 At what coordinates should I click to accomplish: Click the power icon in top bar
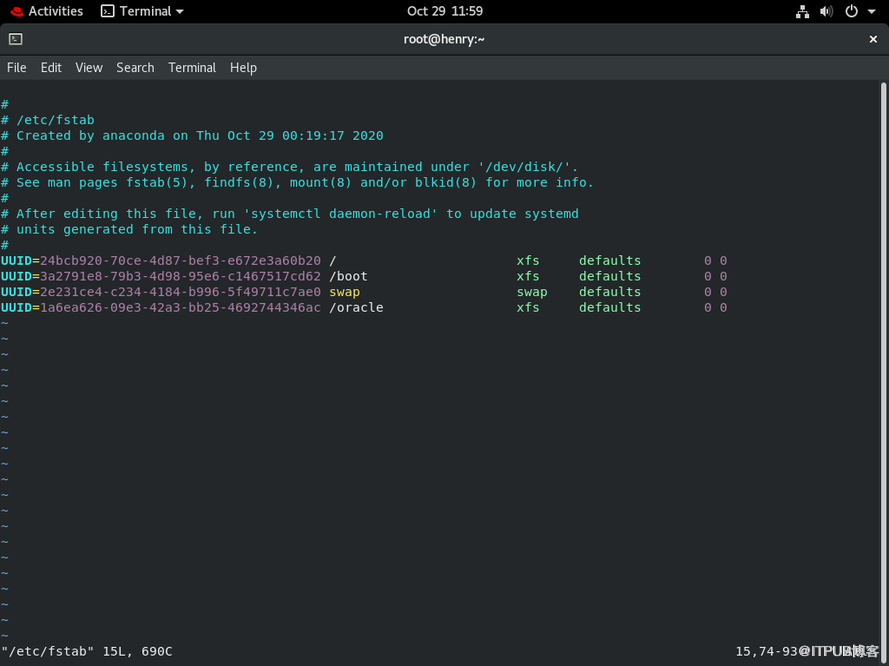pos(851,11)
